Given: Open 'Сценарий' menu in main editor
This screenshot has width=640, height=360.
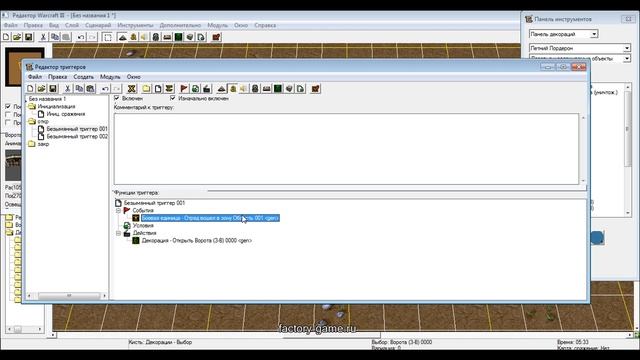Looking at the screenshot, I should point(98,25).
